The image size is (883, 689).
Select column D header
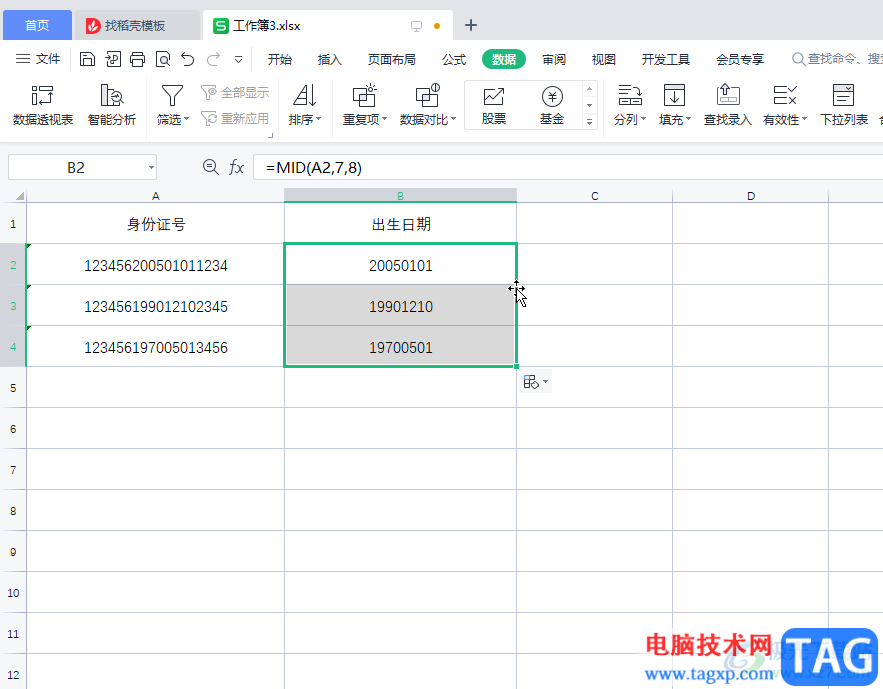(x=751, y=195)
